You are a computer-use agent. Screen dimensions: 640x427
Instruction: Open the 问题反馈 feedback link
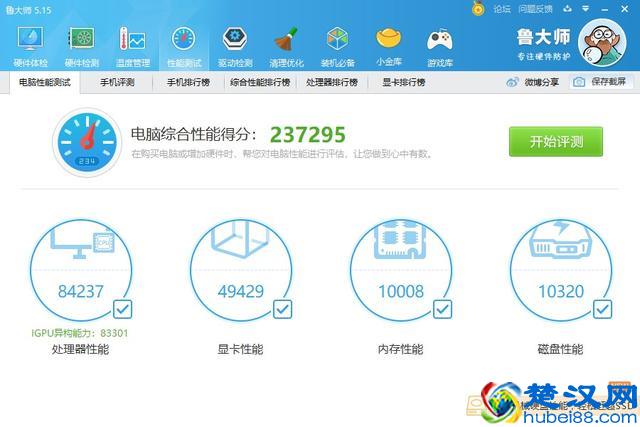tap(535, 9)
